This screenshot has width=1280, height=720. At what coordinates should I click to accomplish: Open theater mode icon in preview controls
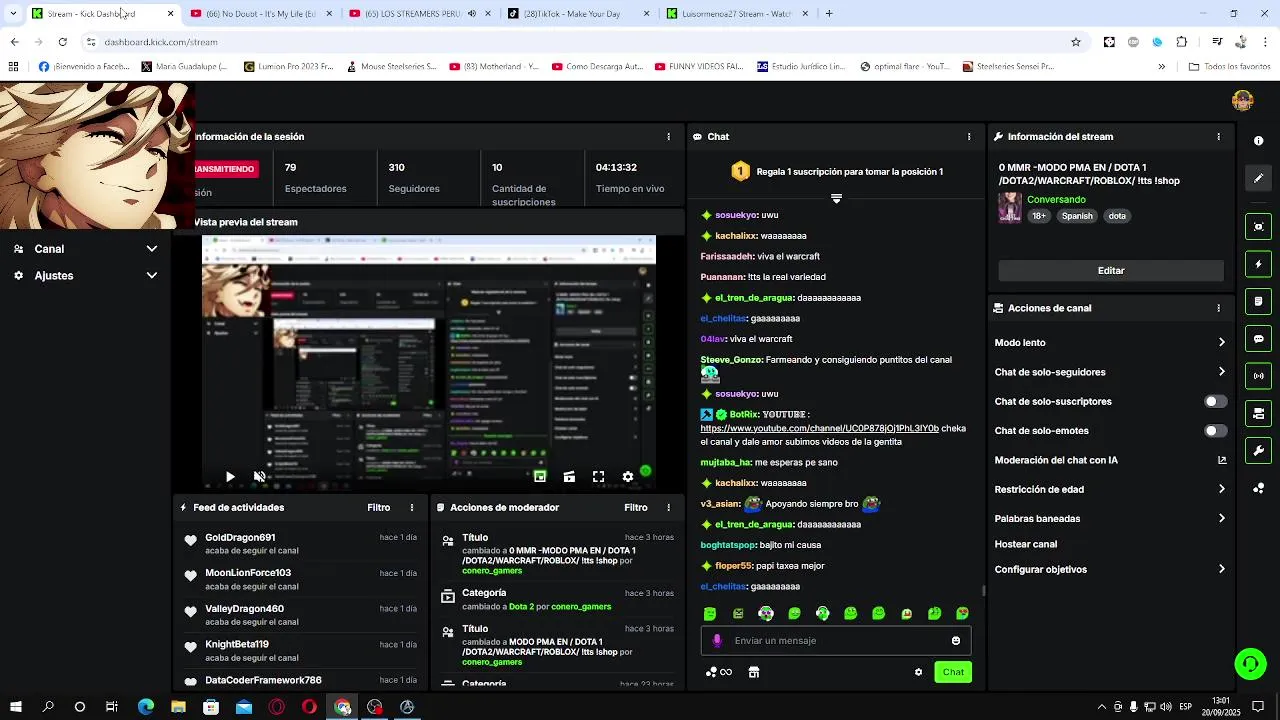coord(569,477)
